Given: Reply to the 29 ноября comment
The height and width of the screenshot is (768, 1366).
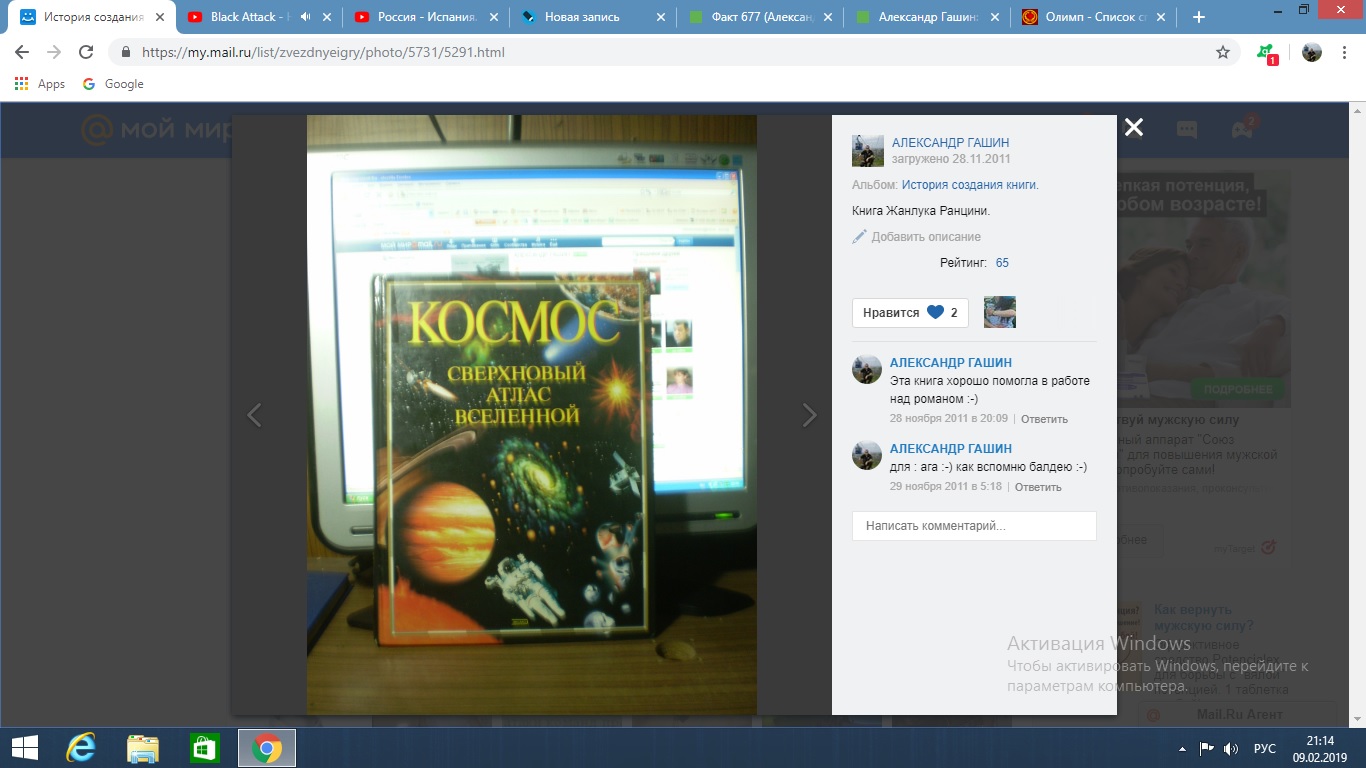Looking at the screenshot, I should (1038, 487).
